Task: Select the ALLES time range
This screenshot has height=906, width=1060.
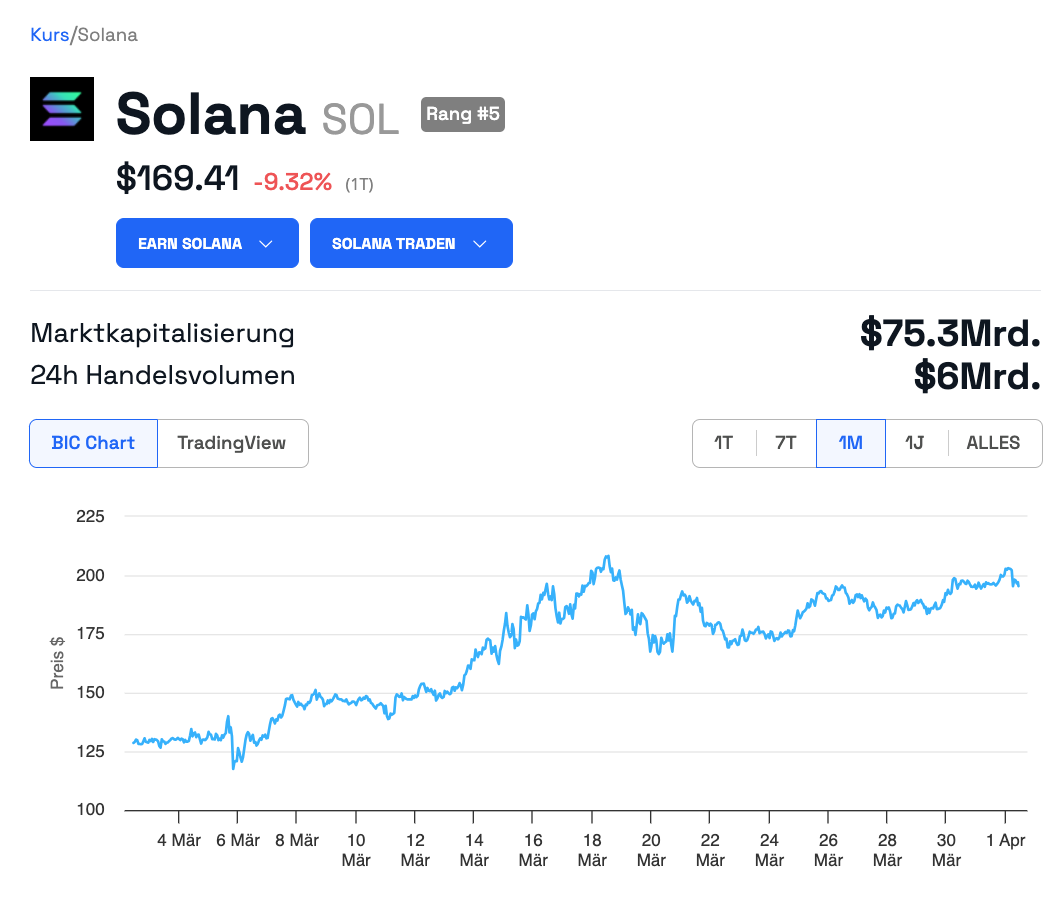Action: (993, 443)
